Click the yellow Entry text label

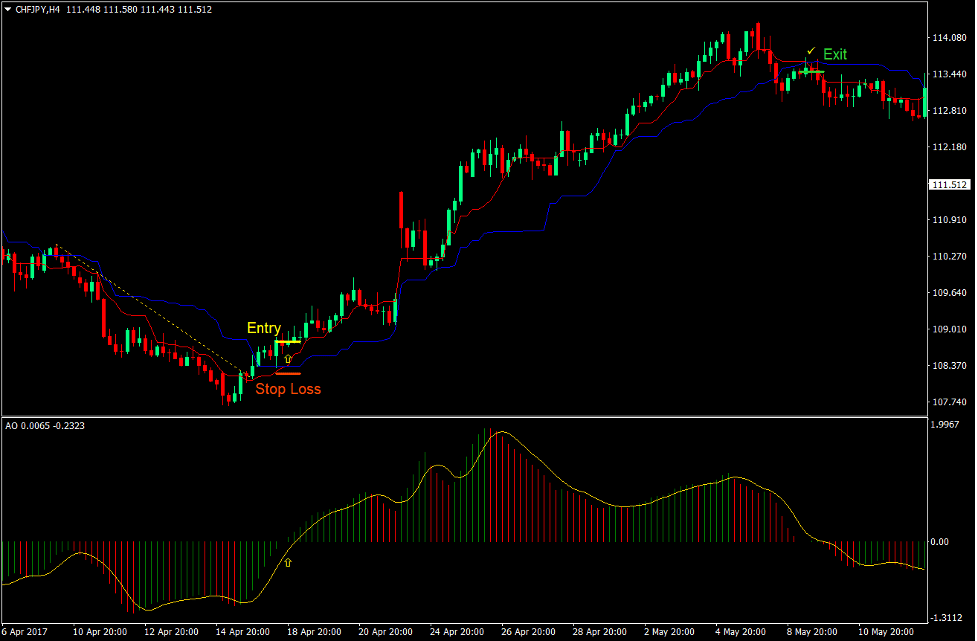[x=264, y=328]
